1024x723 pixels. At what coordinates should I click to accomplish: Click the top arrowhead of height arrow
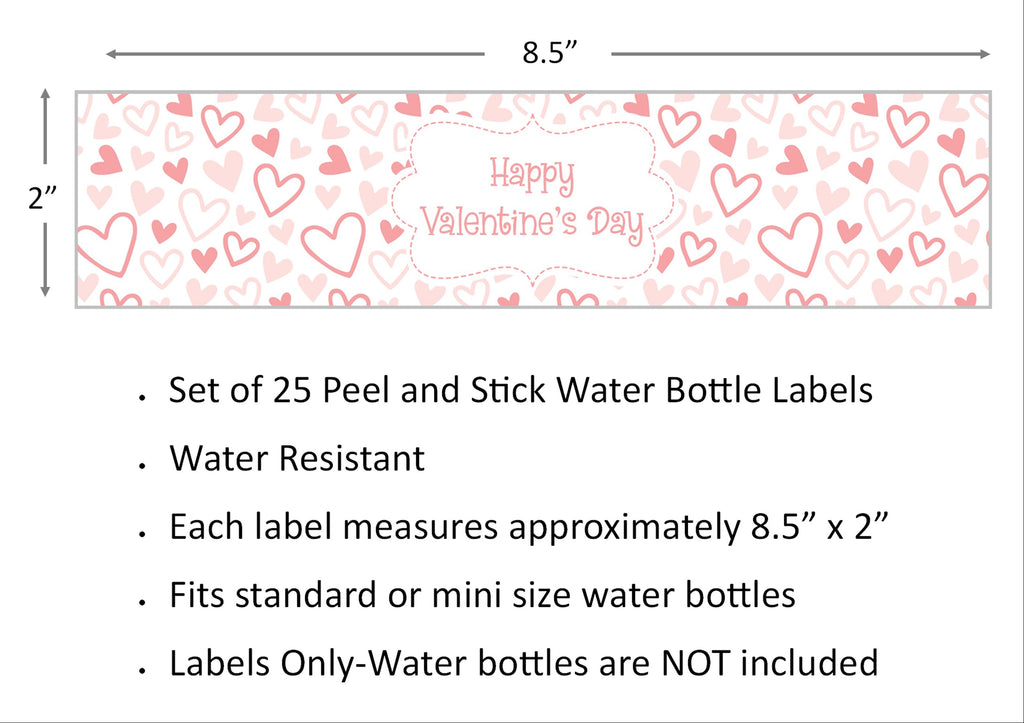pyautogui.click(x=45, y=93)
